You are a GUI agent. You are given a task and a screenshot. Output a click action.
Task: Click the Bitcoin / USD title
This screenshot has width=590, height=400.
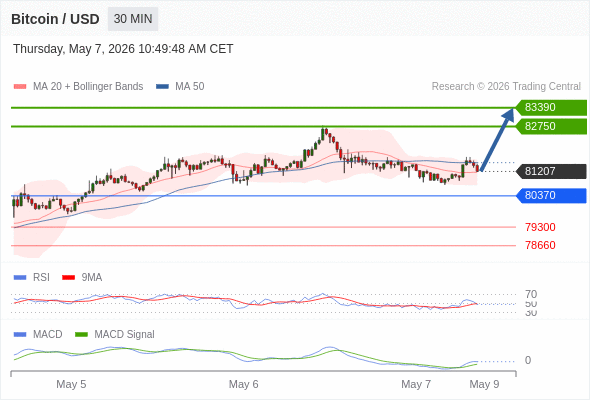click(55, 19)
